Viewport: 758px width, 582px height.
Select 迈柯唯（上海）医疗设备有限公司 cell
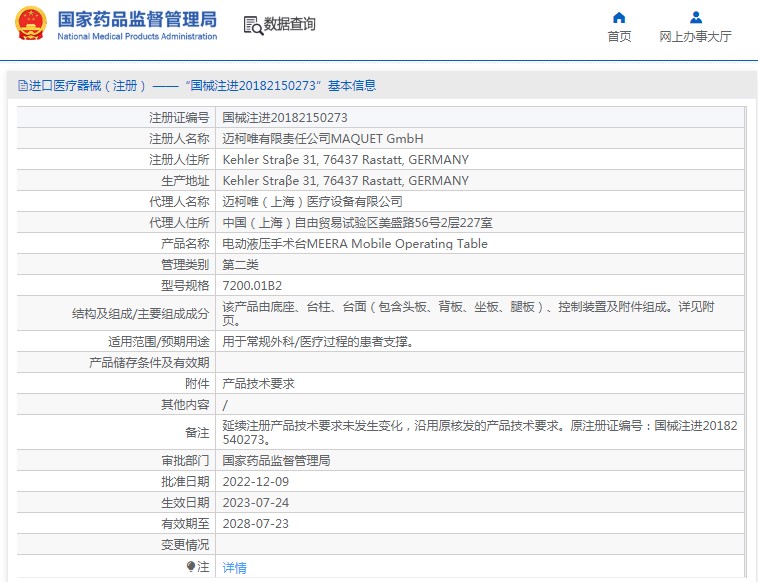[312, 202]
